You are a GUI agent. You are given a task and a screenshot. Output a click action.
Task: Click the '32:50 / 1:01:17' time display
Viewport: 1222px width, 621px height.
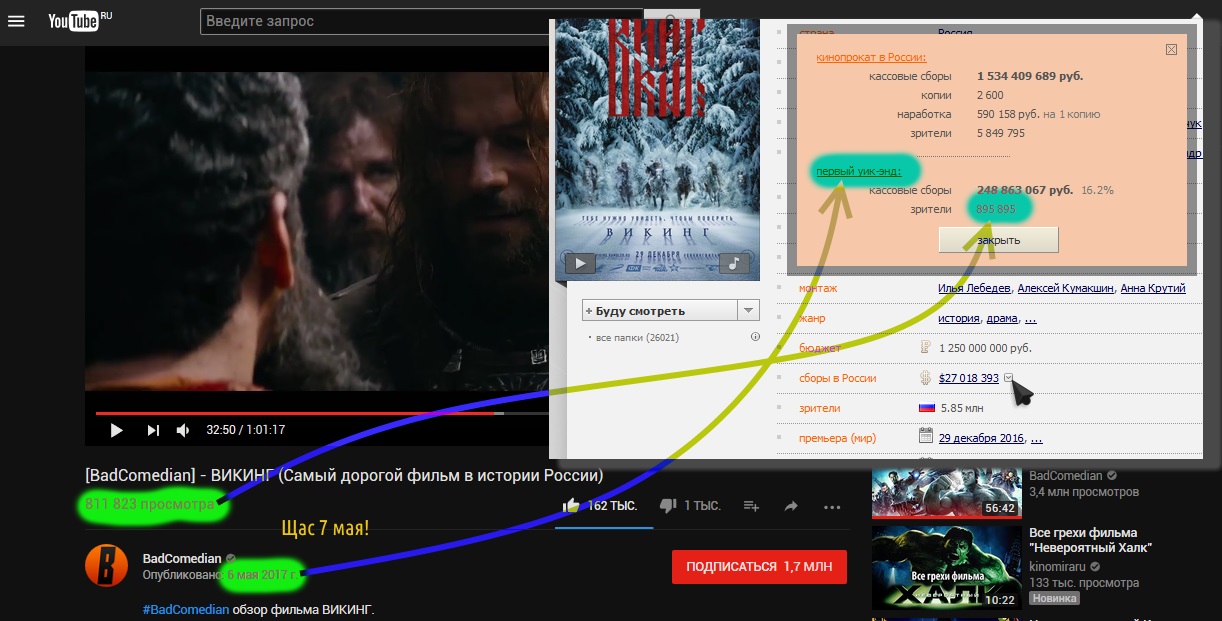point(245,430)
